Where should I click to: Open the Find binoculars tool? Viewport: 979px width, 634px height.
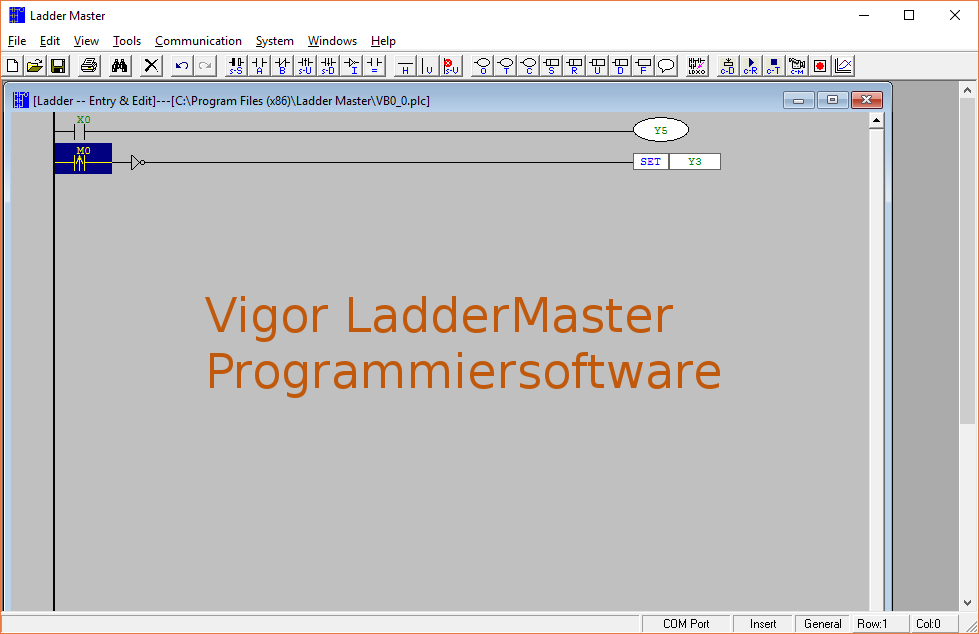120,66
